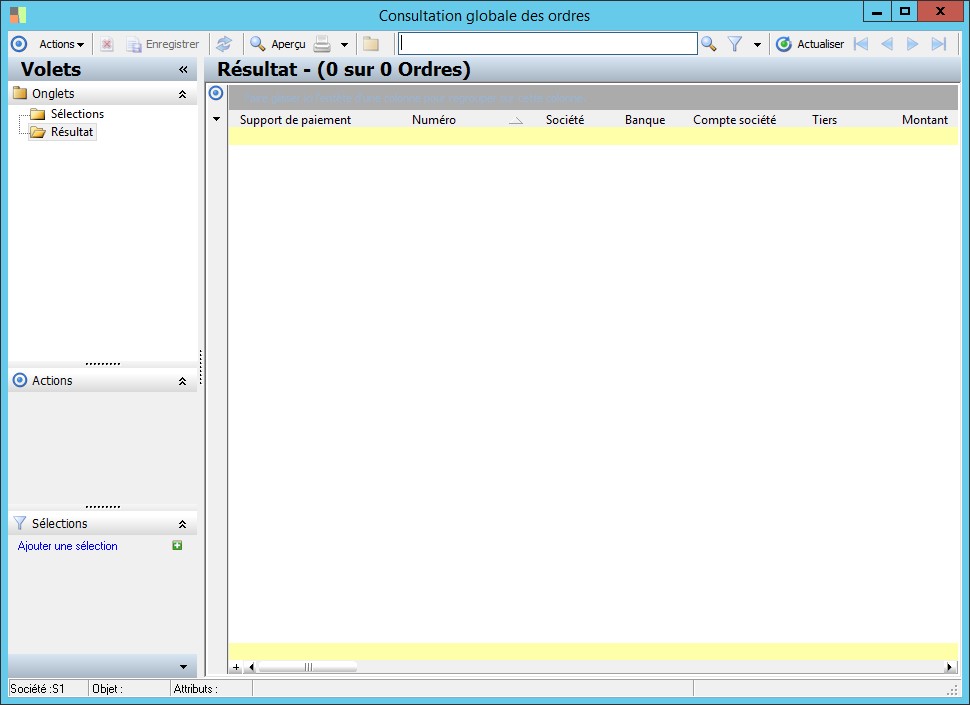Click the horizontal scrollbar left arrow

click(251, 667)
